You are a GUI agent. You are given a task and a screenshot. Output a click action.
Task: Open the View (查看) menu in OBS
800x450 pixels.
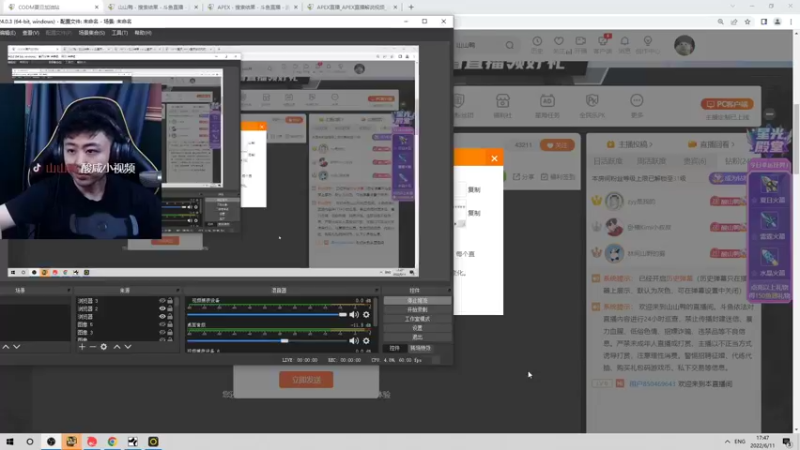click(x=31, y=33)
